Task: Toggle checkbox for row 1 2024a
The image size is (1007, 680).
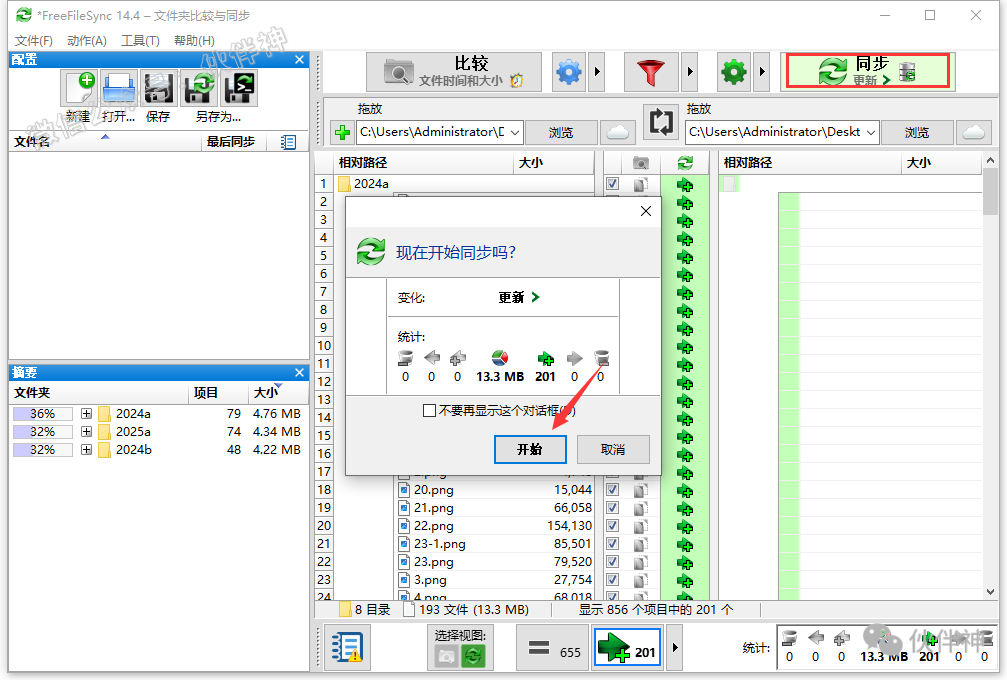Action: (x=613, y=184)
